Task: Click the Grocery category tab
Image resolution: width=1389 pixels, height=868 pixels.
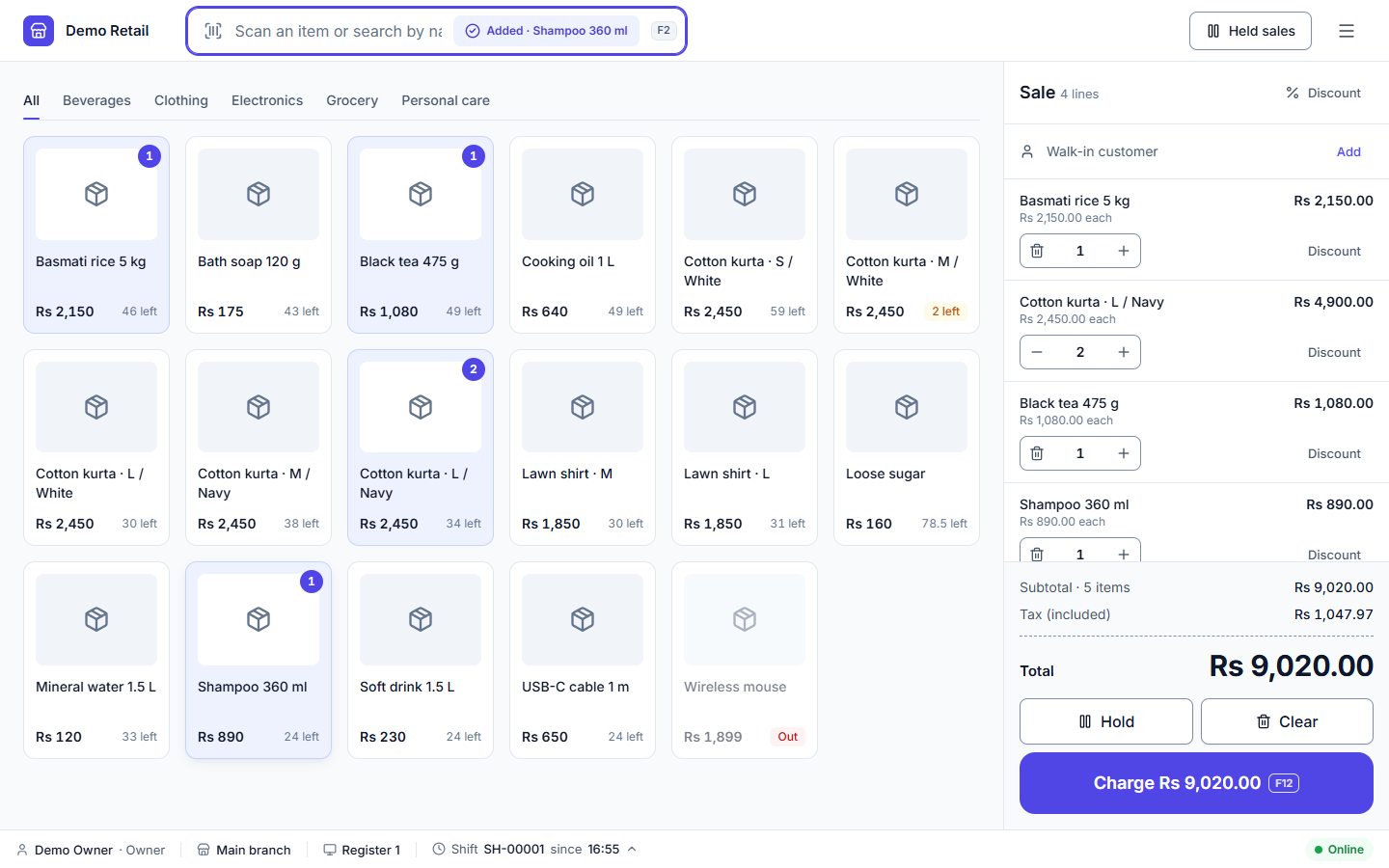Action: [x=352, y=100]
